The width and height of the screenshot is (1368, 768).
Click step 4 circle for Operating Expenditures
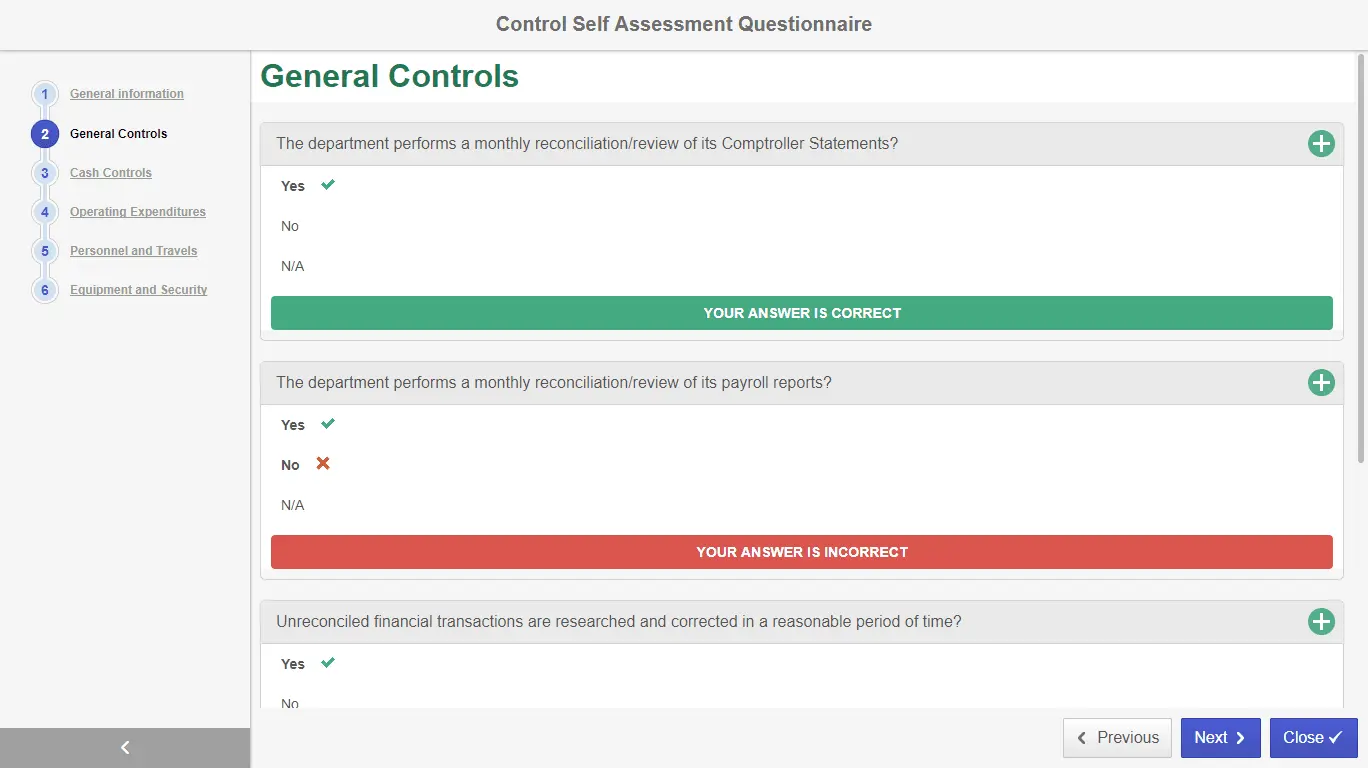(45, 212)
